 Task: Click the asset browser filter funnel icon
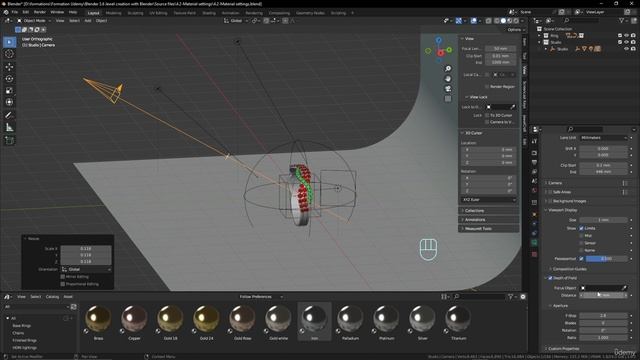point(511,297)
